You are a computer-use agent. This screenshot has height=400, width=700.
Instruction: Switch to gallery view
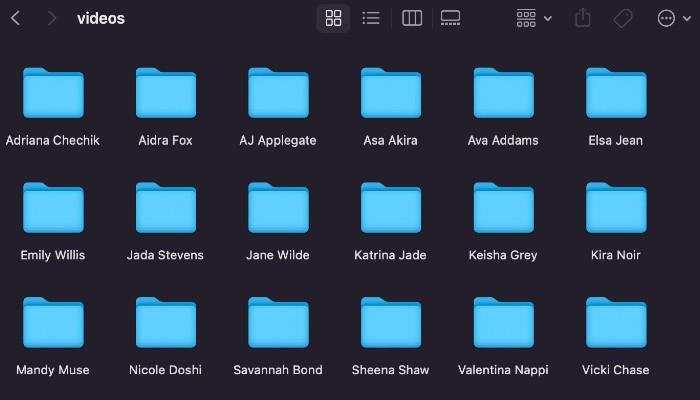[x=450, y=18]
